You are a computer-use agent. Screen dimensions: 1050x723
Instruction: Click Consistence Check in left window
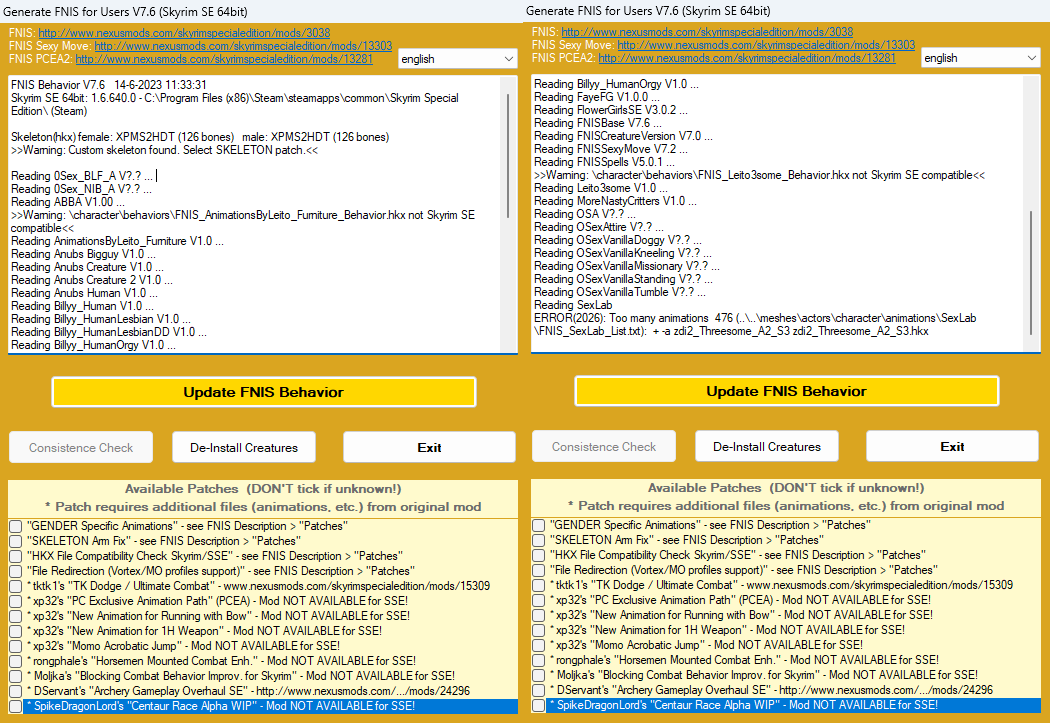coord(81,447)
